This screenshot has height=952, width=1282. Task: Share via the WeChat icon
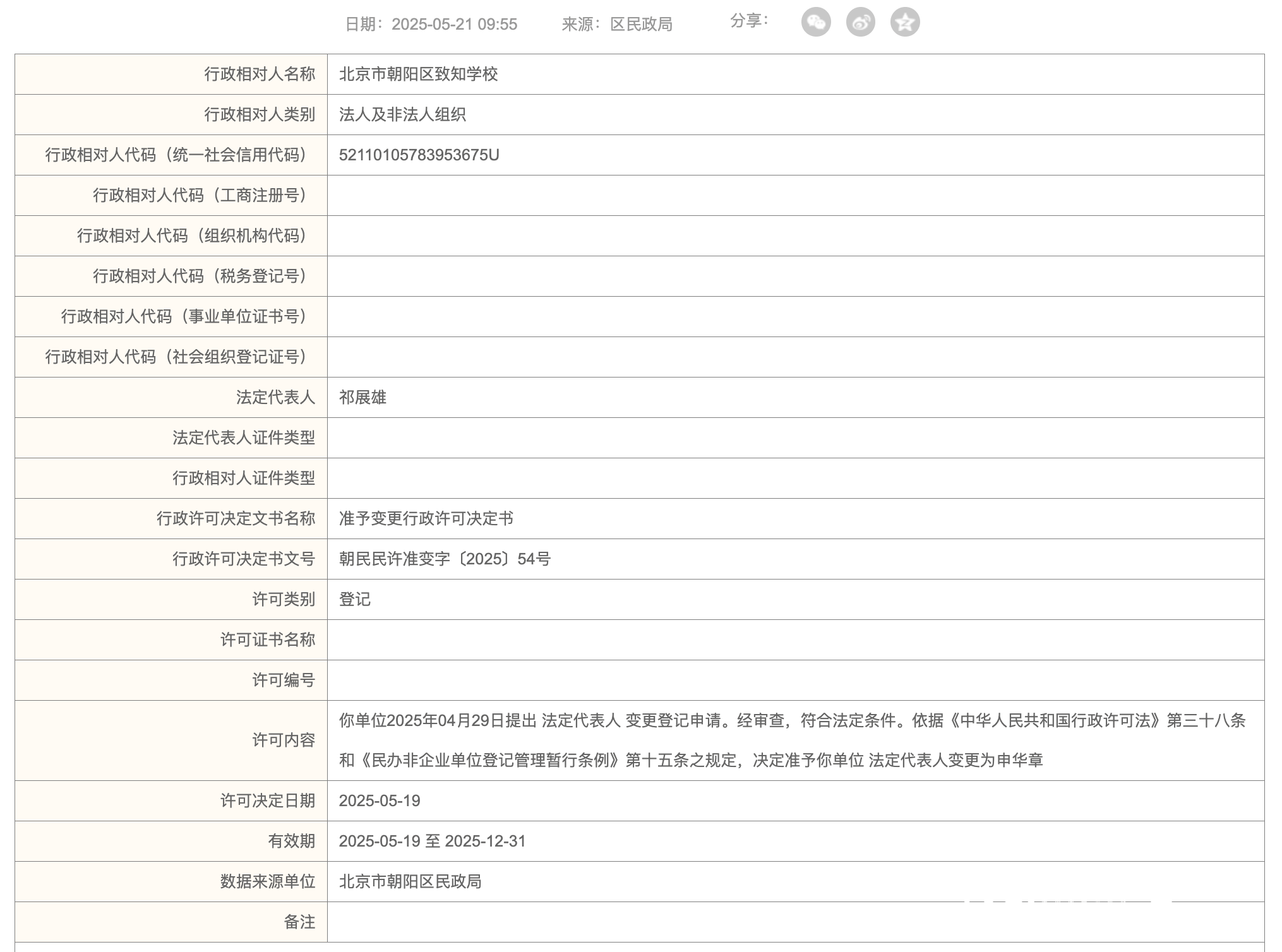point(815,23)
